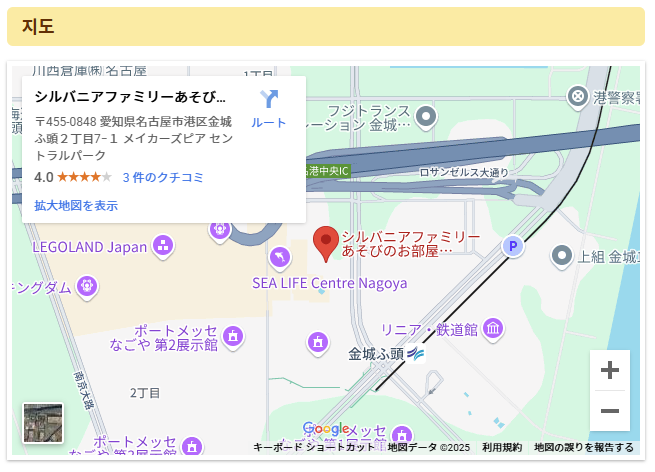Click the Google logo on the map
Screen dimensions: 655x472
(x=326, y=429)
